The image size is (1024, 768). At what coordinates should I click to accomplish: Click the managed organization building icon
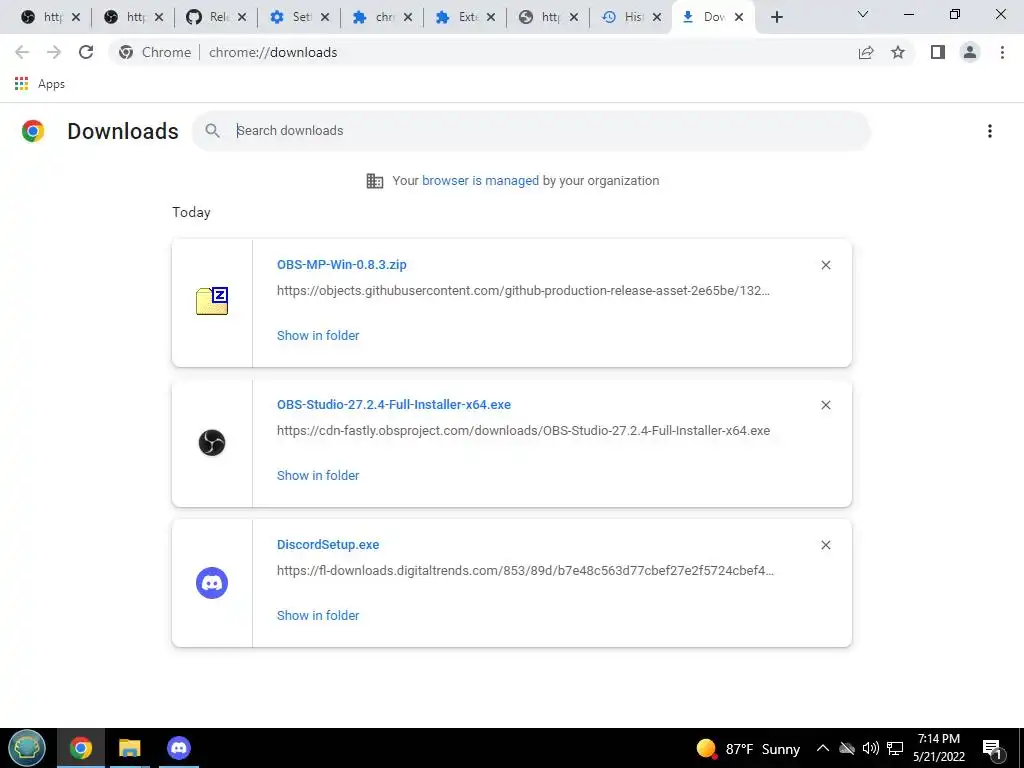375,181
